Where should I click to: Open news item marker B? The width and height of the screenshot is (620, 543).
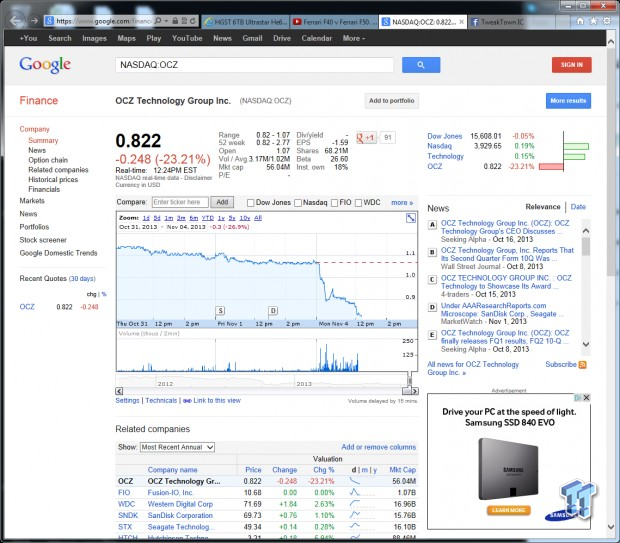[x=432, y=252]
